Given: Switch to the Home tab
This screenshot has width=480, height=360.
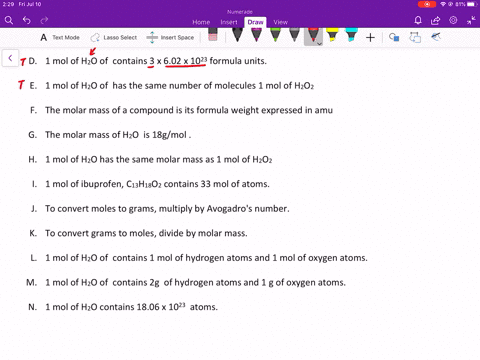Looking at the screenshot, I should pos(201,22).
